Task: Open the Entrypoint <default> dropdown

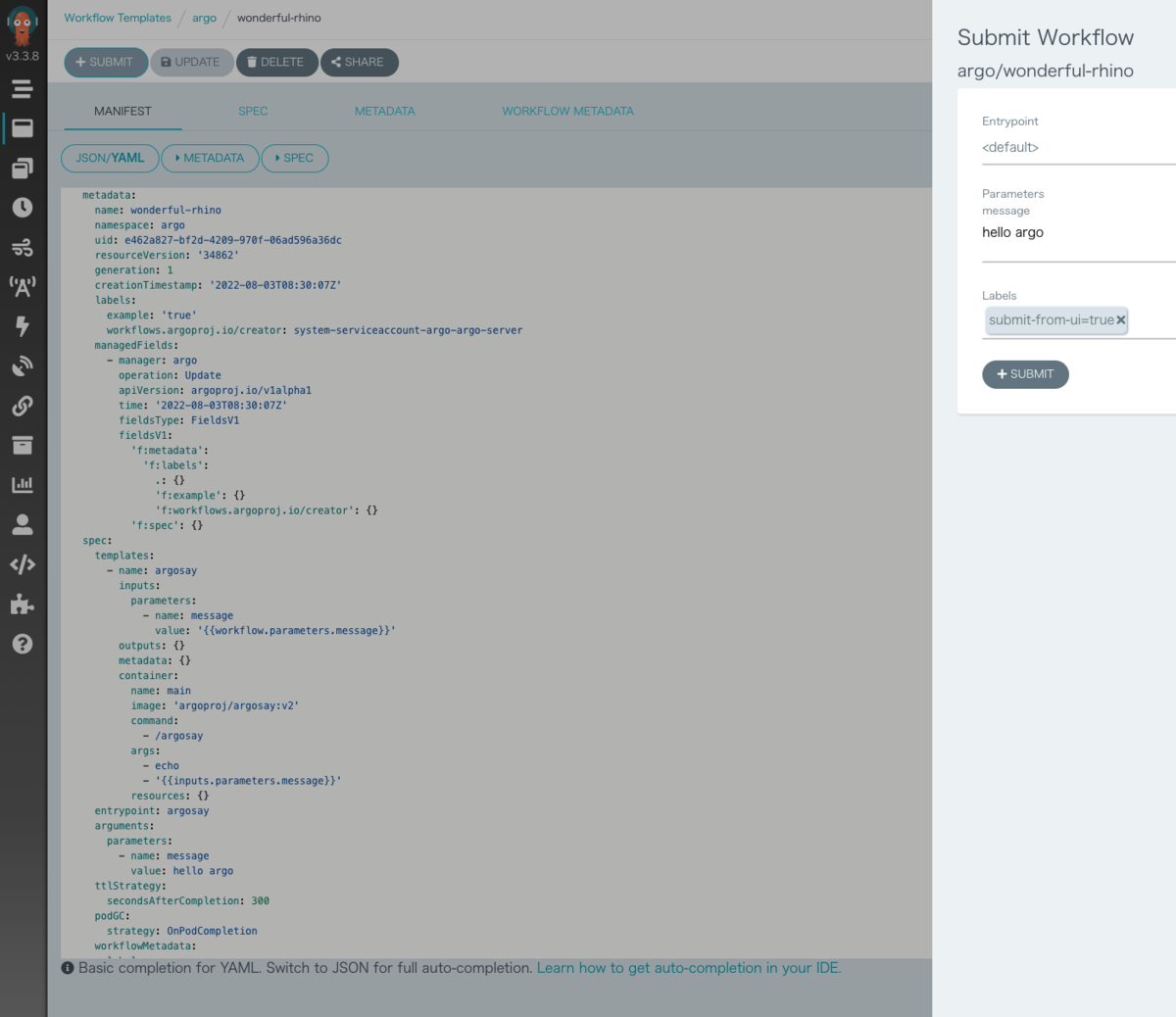Action: point(1078,148)
